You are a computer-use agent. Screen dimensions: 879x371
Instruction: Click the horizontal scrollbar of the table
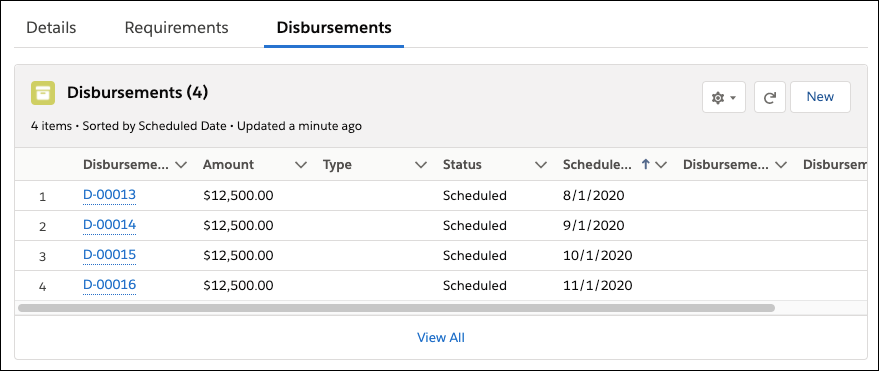click(396, 308)
